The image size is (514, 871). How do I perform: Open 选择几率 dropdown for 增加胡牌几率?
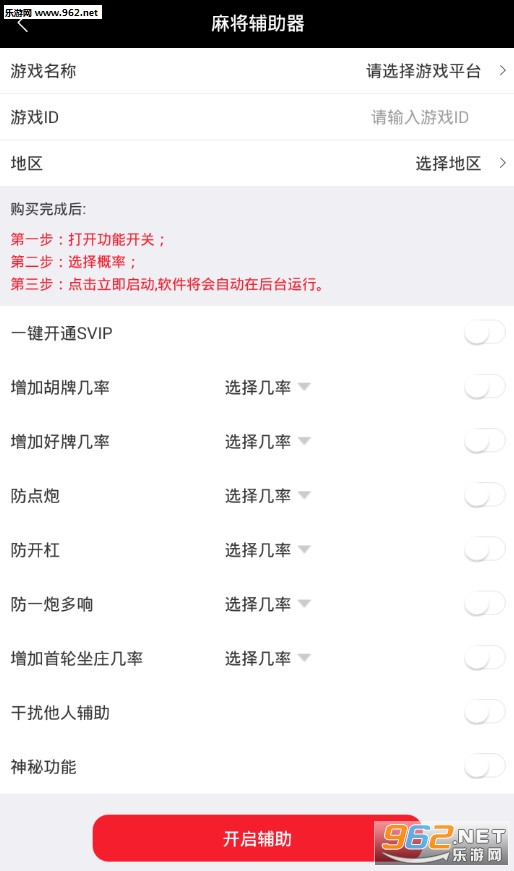267,387
